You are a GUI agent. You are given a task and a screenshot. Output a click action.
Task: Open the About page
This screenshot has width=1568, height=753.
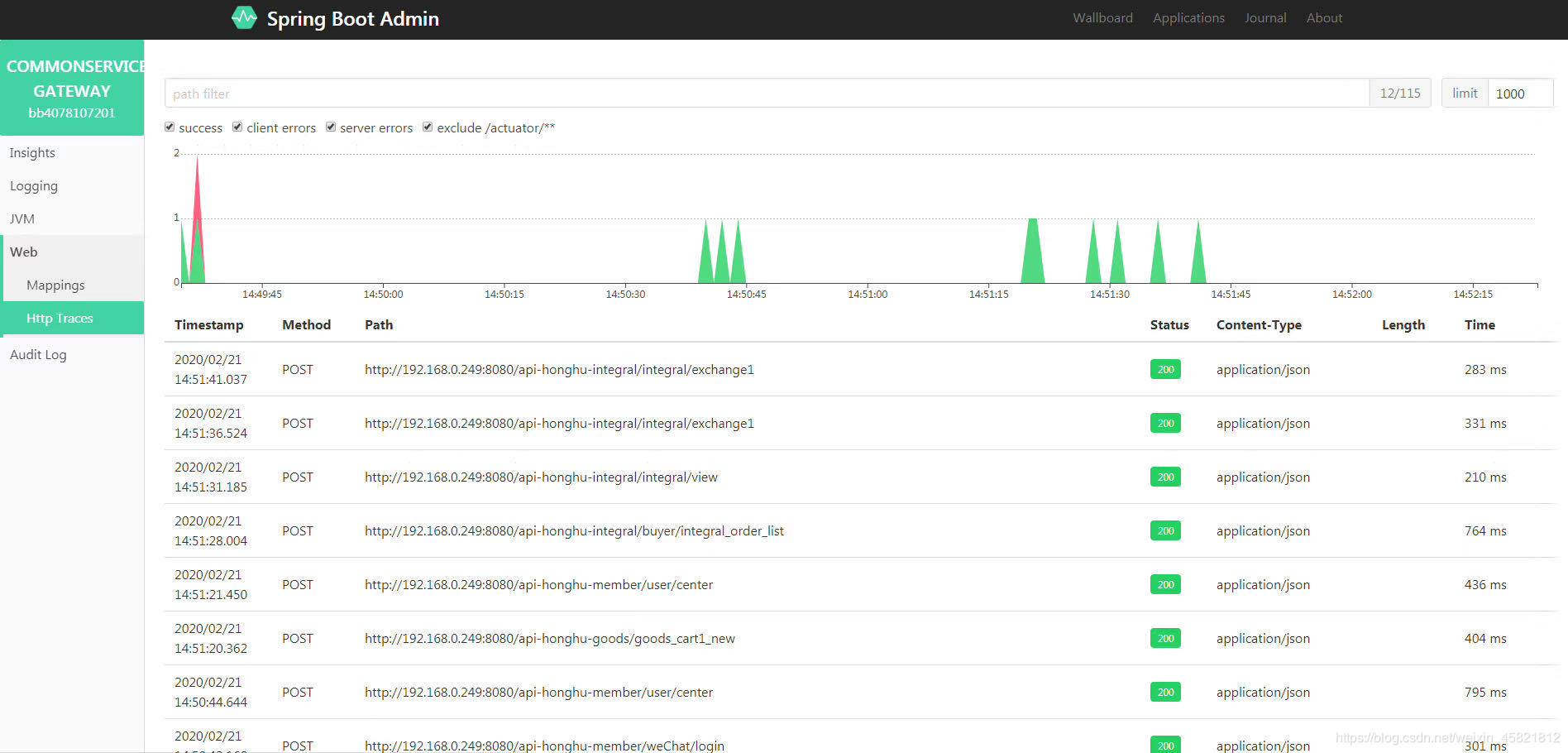1324,17
